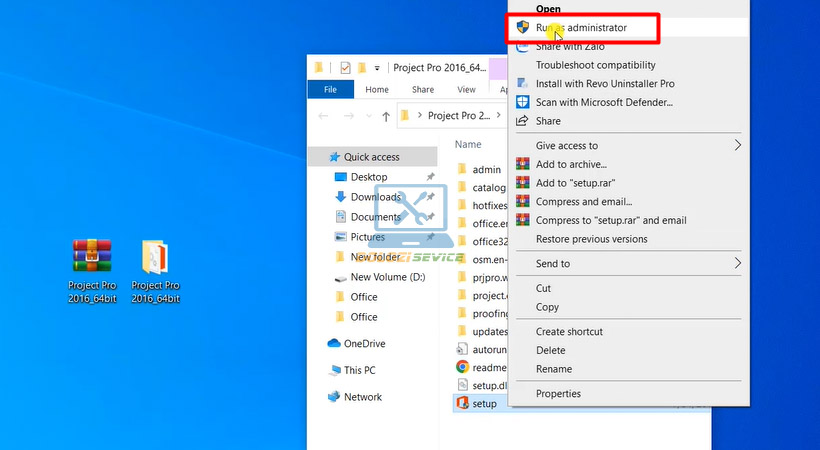Switch to the Share ribbon tab
The height and width of the screenshot is (450, 820).
tap(422, 89)
